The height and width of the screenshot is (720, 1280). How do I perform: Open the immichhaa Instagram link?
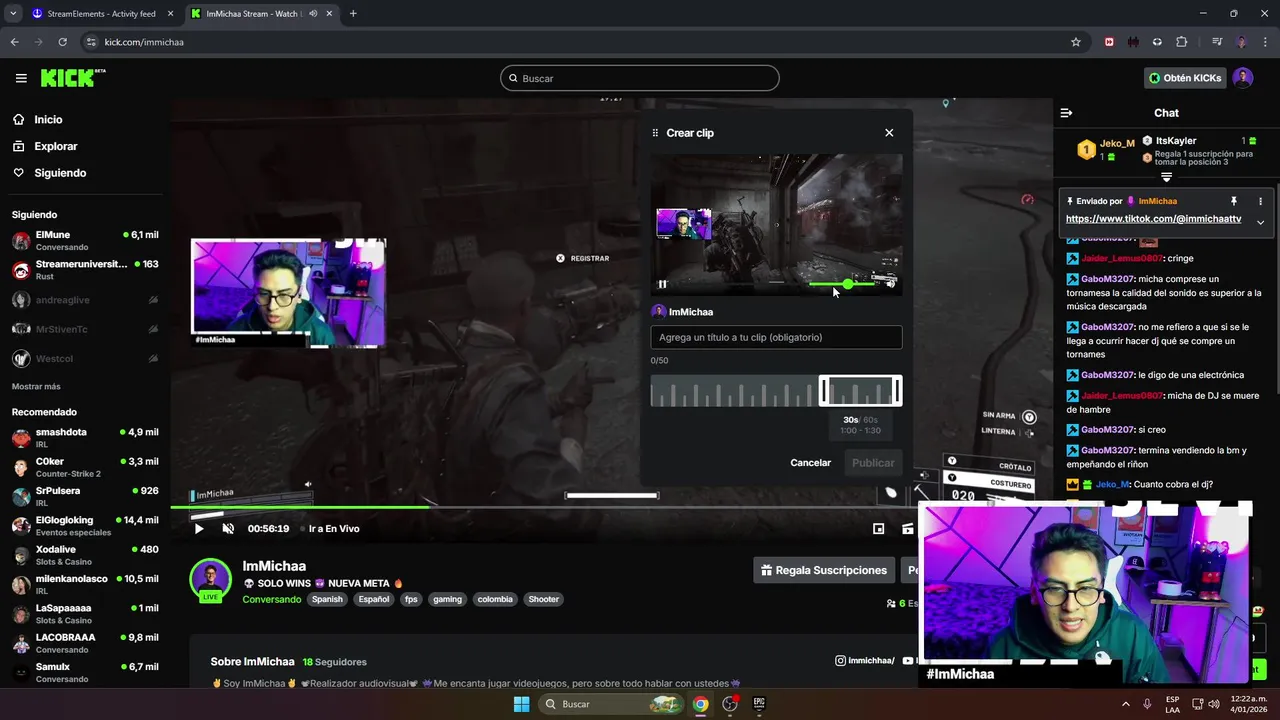pyautogui.click(x=864, y=661)
